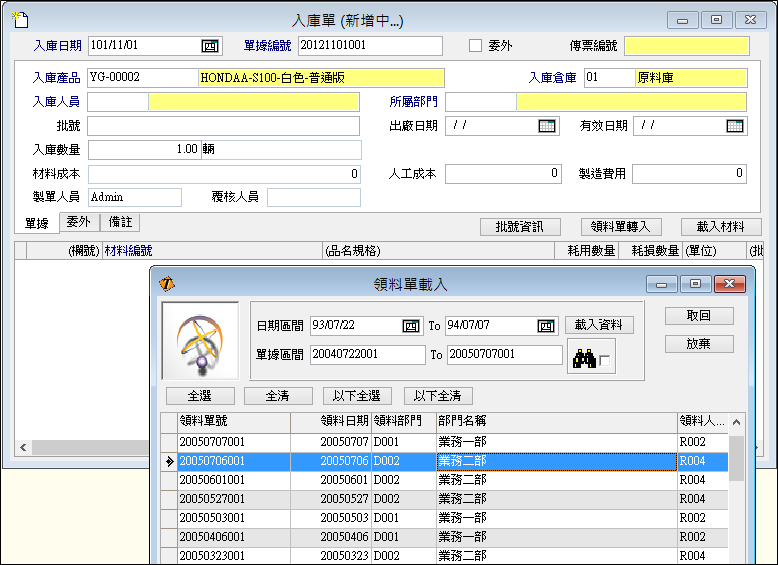Open calendar picker for 入庫日期 field
Screen dimensions: 778x565
pos(210,46)
